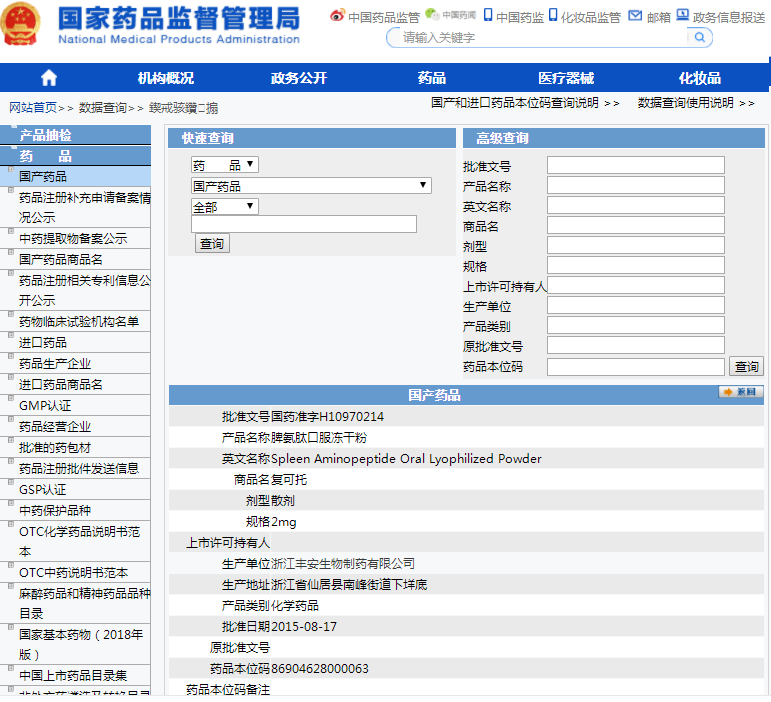Open 国产和进口药品本位码查询说明 link
The image size is (771, 702).
coord(514,103)
